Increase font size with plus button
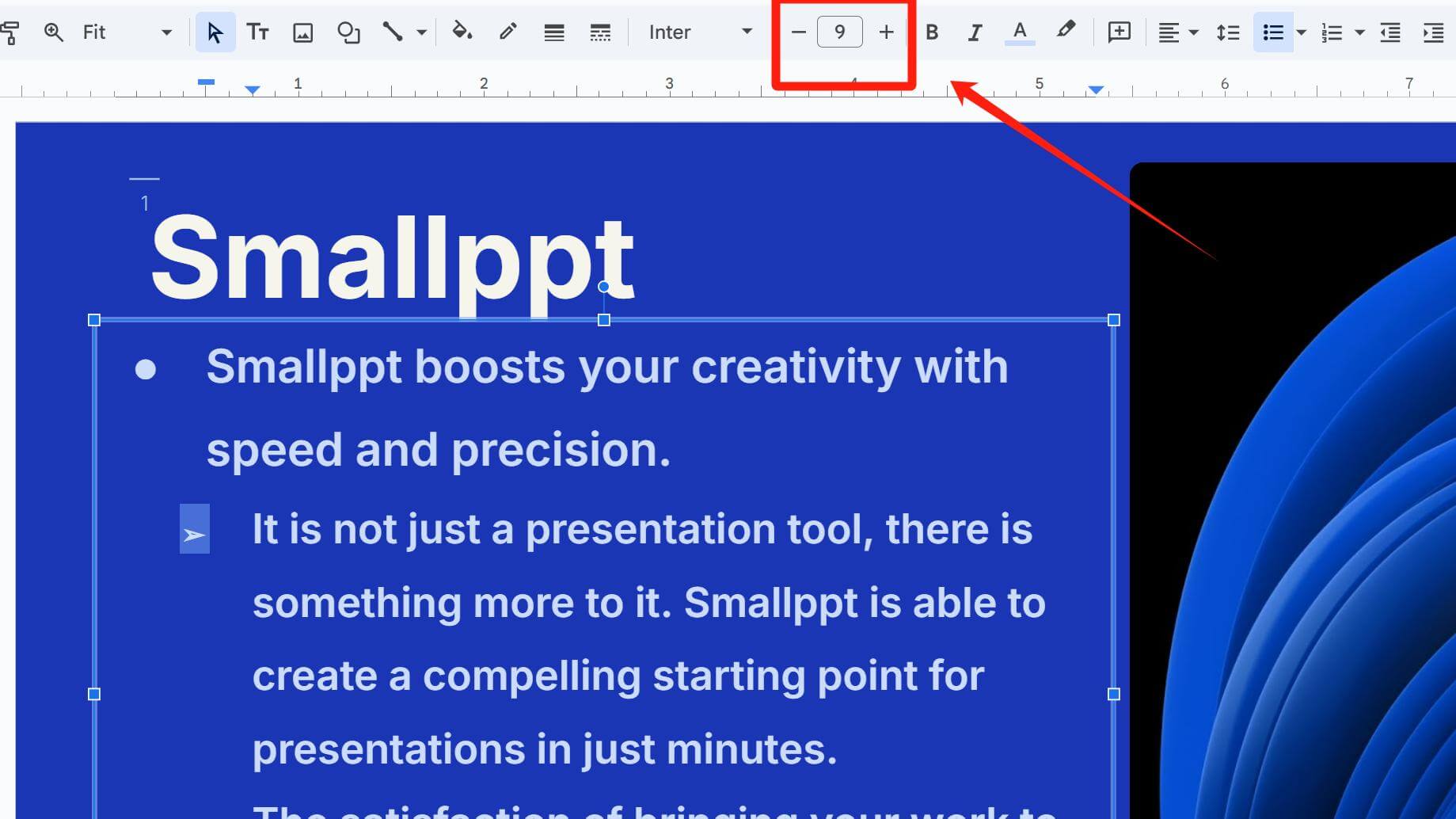1456x819 pixels. click(x=886, y=32)
